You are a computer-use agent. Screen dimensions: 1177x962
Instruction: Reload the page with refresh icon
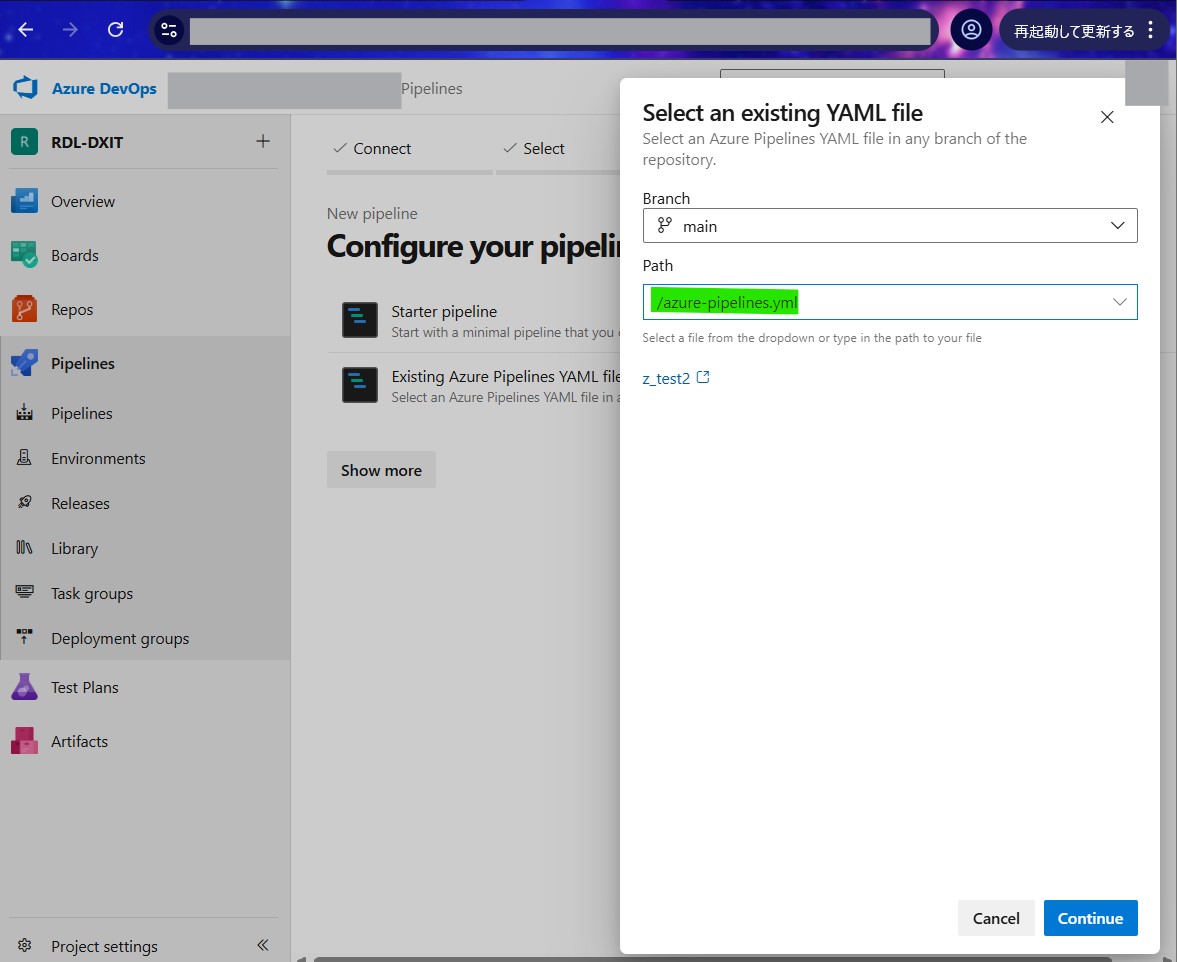[x=115, y=30]
